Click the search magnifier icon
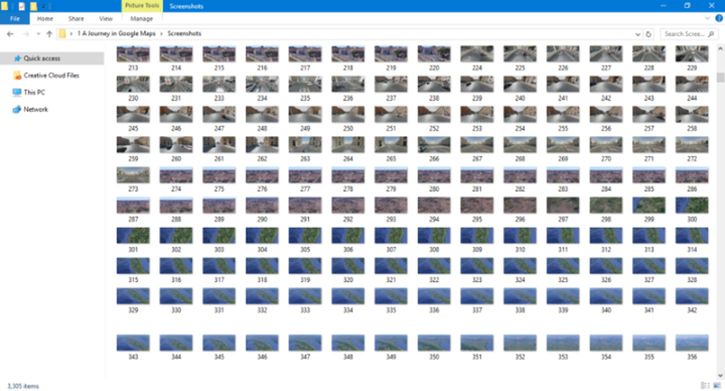 (711, 34)
